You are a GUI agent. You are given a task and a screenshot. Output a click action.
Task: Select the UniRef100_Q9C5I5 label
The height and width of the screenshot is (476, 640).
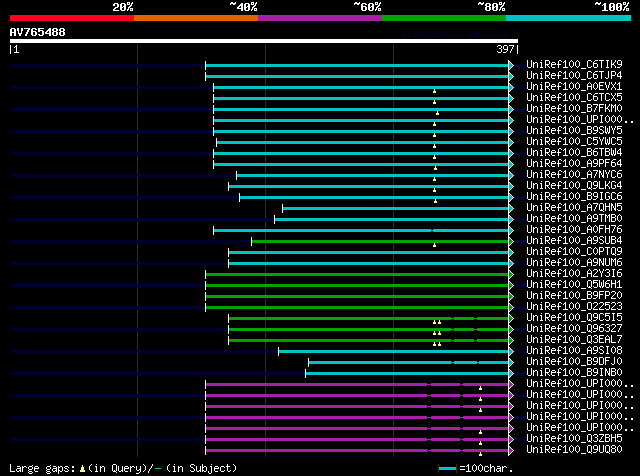point(574,318)
